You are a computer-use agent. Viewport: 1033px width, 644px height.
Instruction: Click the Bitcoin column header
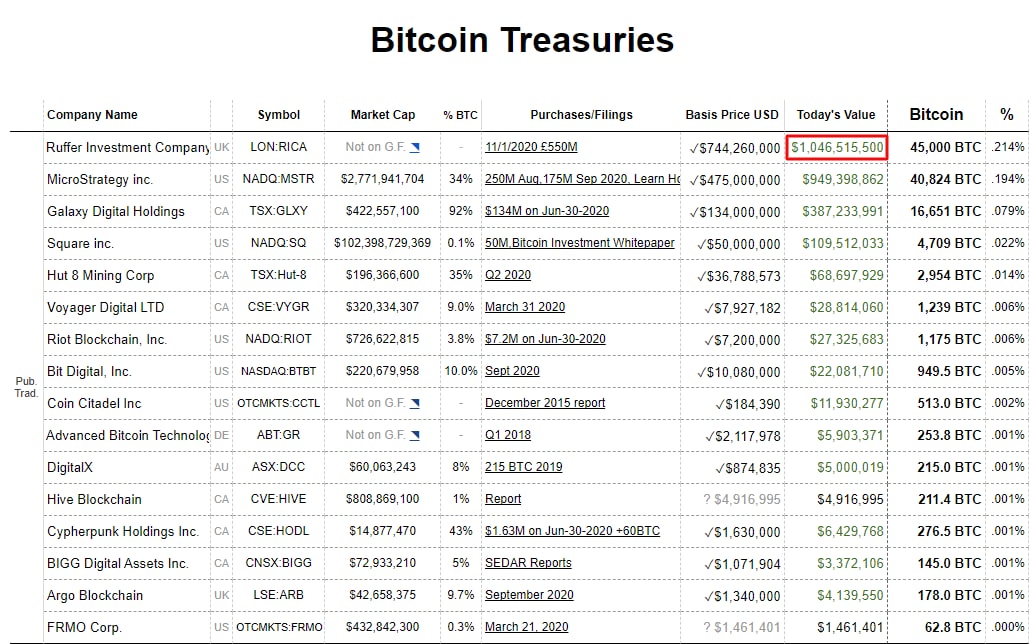[x=936, y=115]
